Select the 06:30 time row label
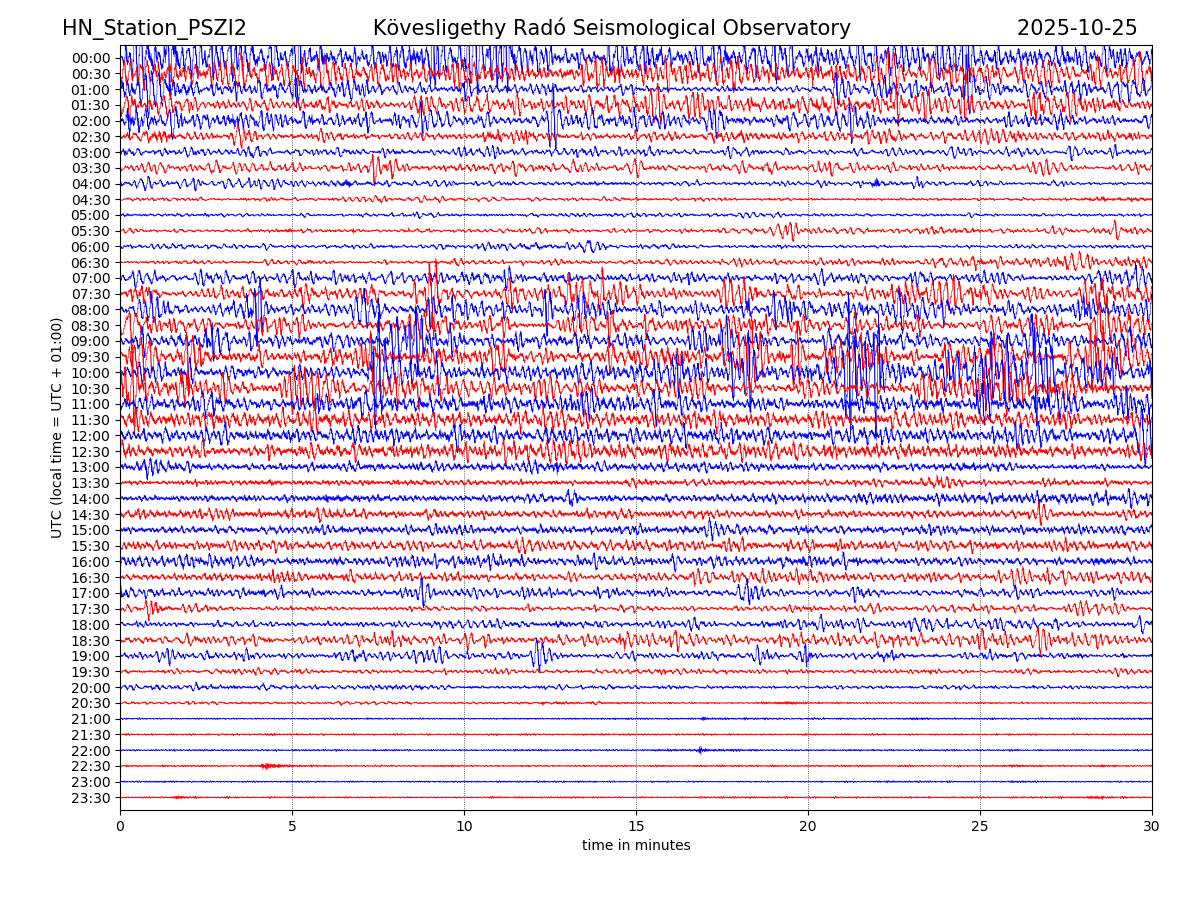 click(x=90, y=263)
